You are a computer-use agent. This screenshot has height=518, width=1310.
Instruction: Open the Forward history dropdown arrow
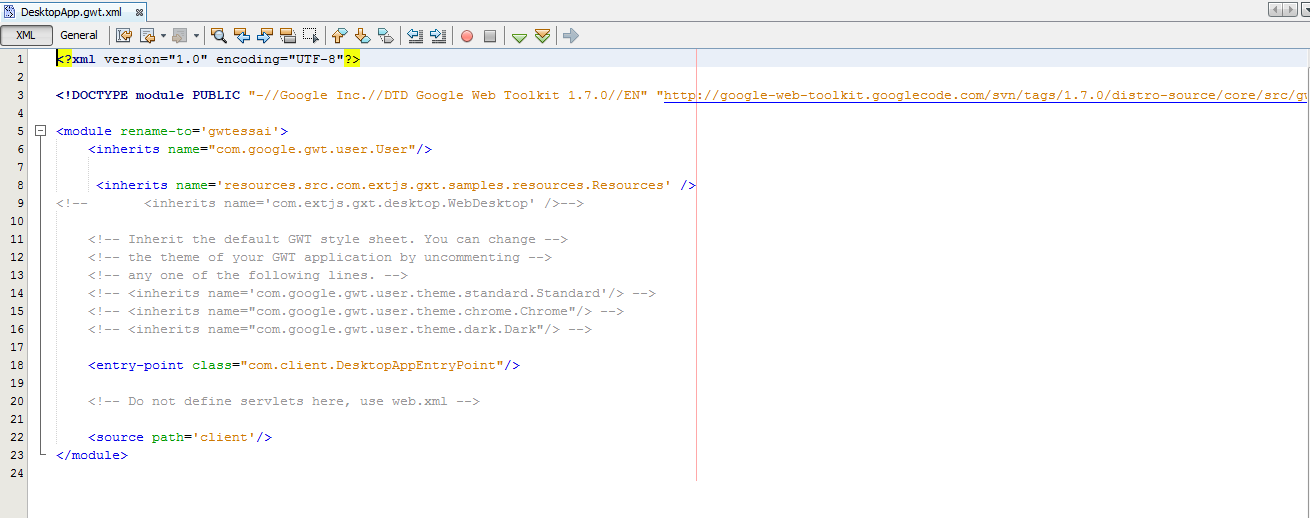196,36
